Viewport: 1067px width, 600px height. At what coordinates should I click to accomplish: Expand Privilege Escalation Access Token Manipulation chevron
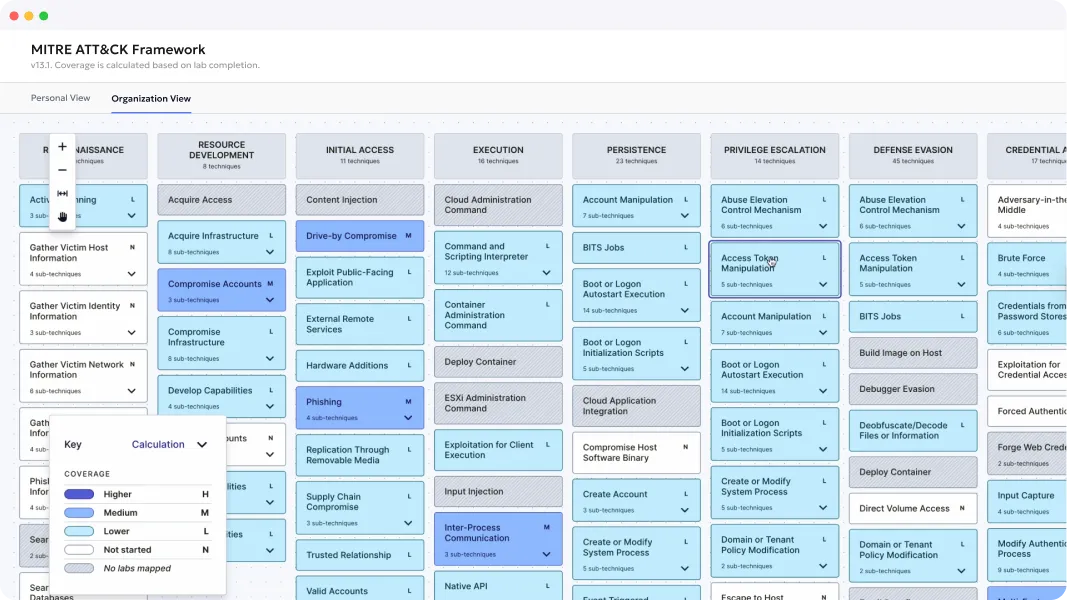[823, 284]
